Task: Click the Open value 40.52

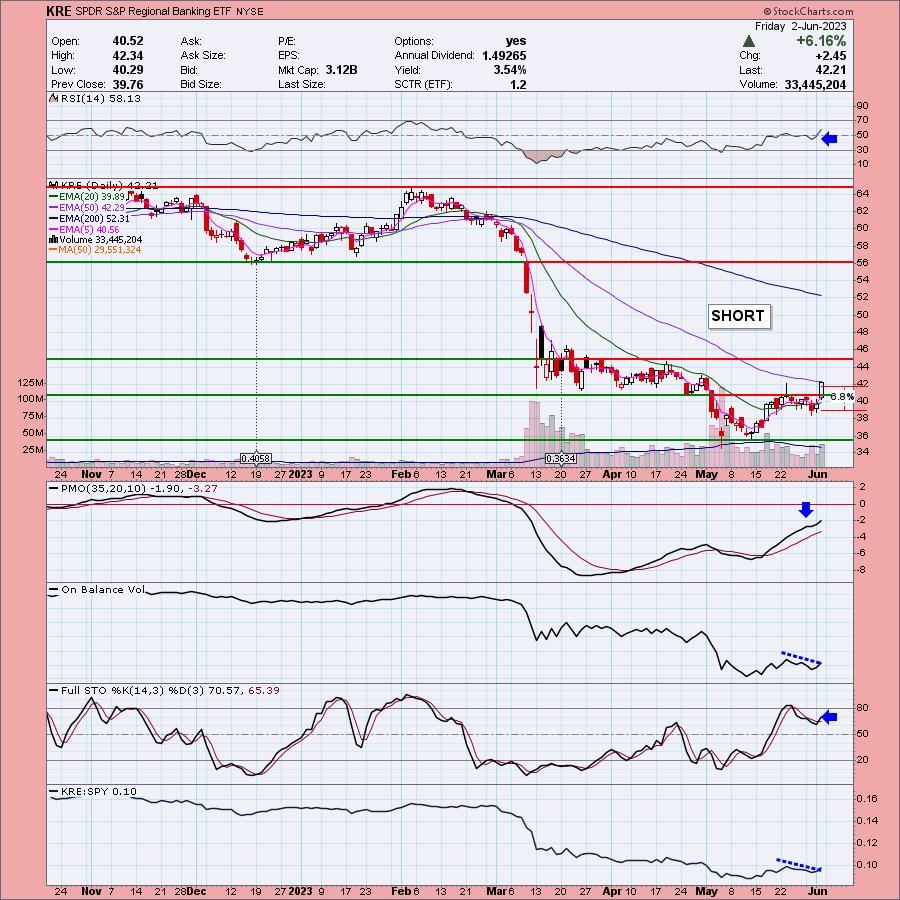Action: coord(128,41)
